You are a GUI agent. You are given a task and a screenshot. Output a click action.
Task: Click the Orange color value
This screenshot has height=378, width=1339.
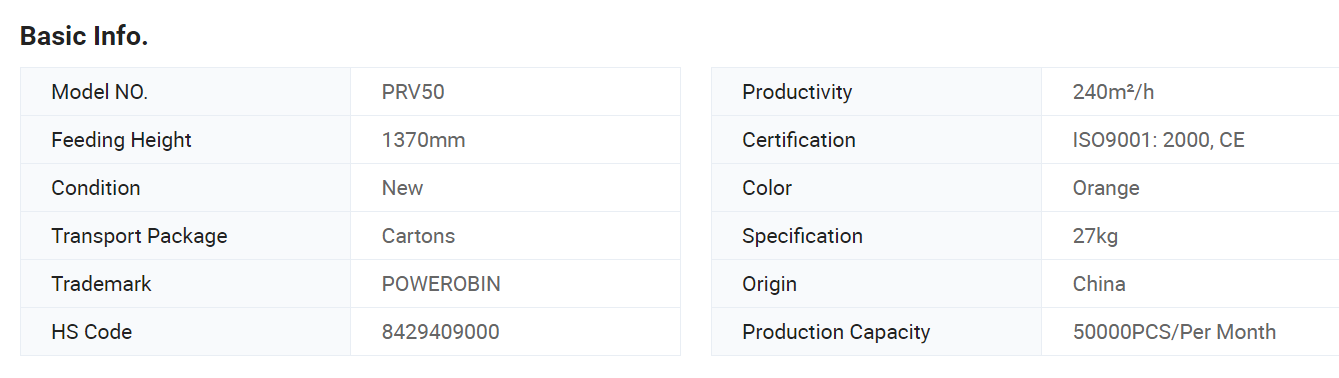(1106, 188)
